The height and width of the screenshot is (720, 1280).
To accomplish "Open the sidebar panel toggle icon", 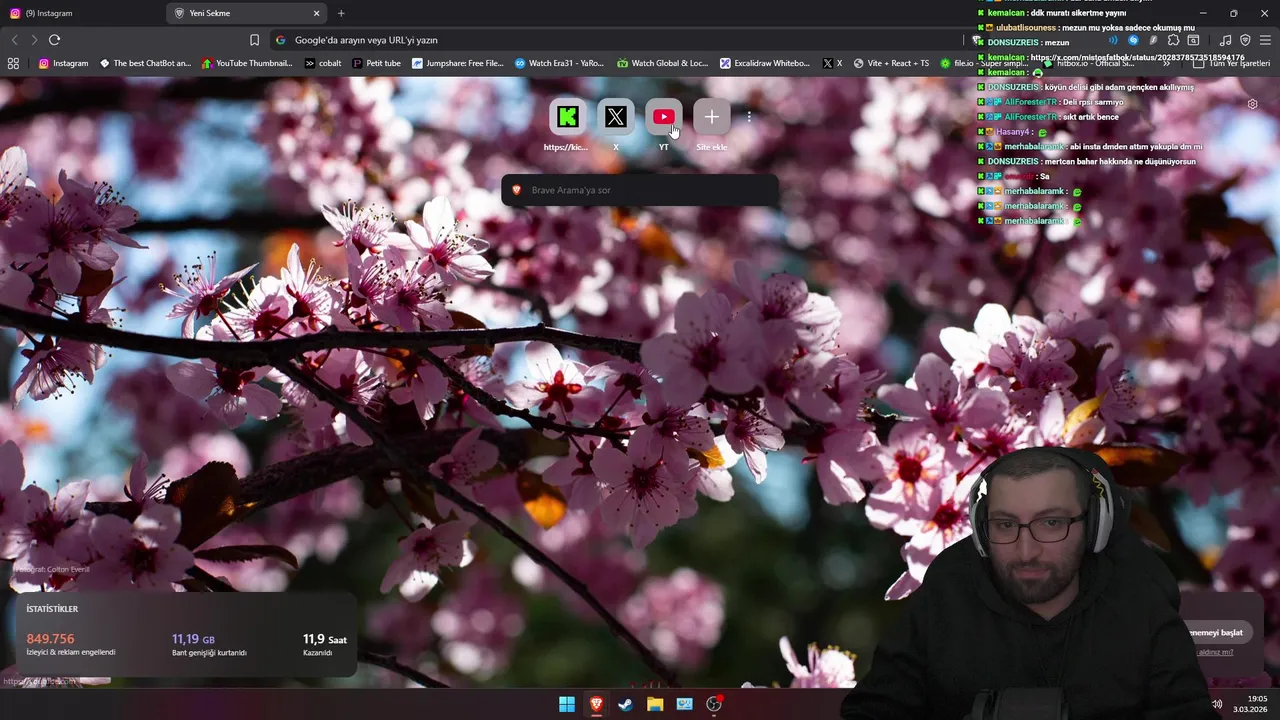I will (1193, 40).
